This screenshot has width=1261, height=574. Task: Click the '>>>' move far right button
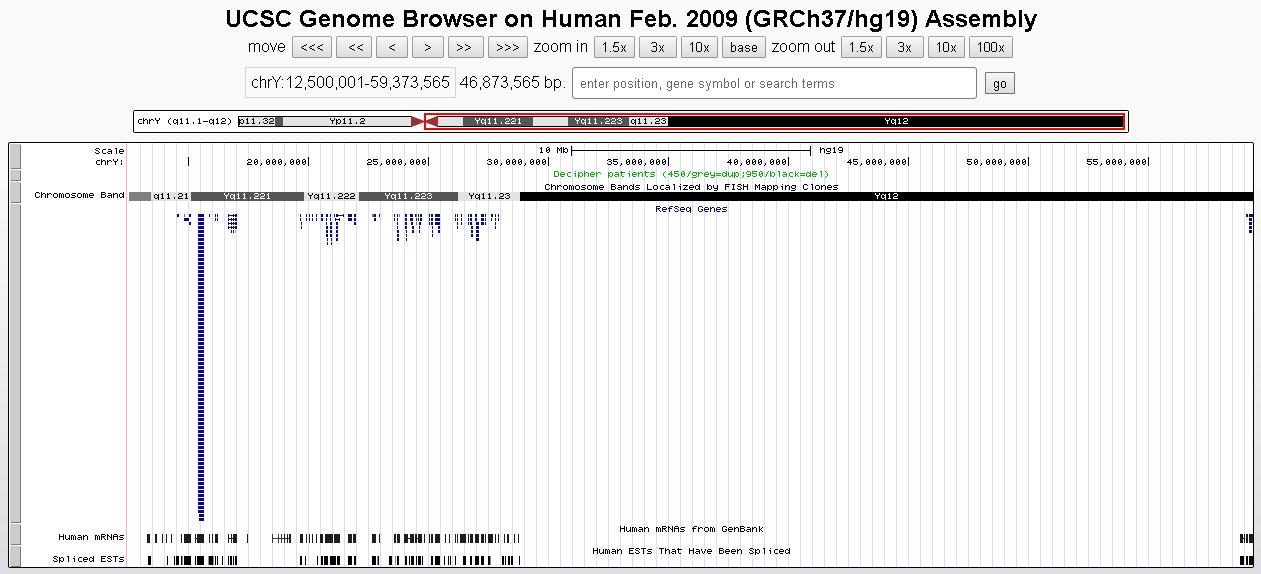pos(508,47)
